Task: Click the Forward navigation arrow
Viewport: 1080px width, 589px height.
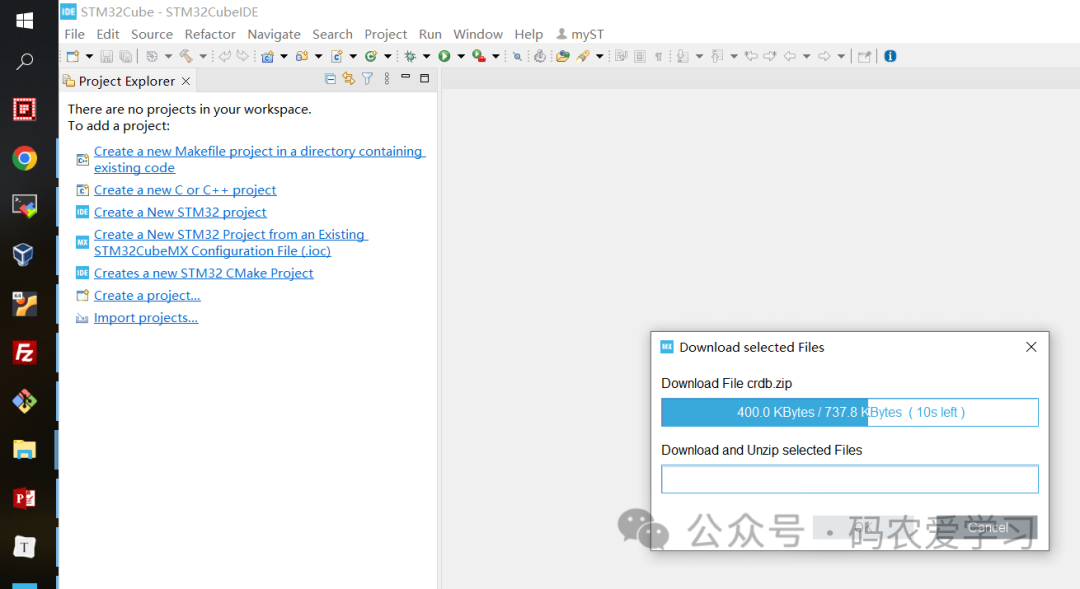Action: (824, 56)
